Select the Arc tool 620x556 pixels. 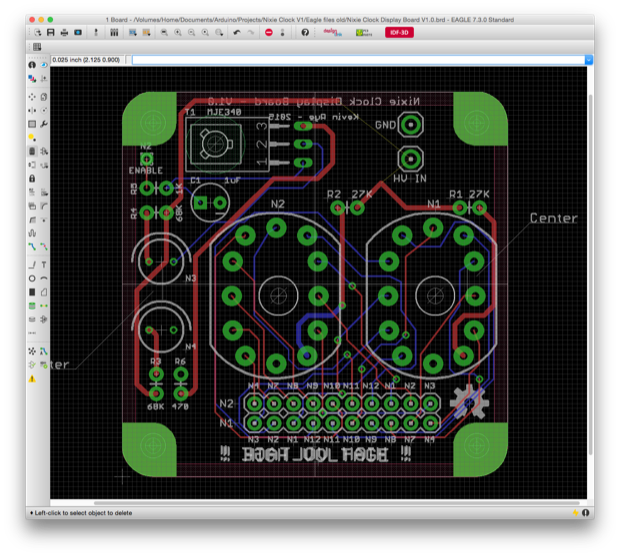click(x=44, y=278)
